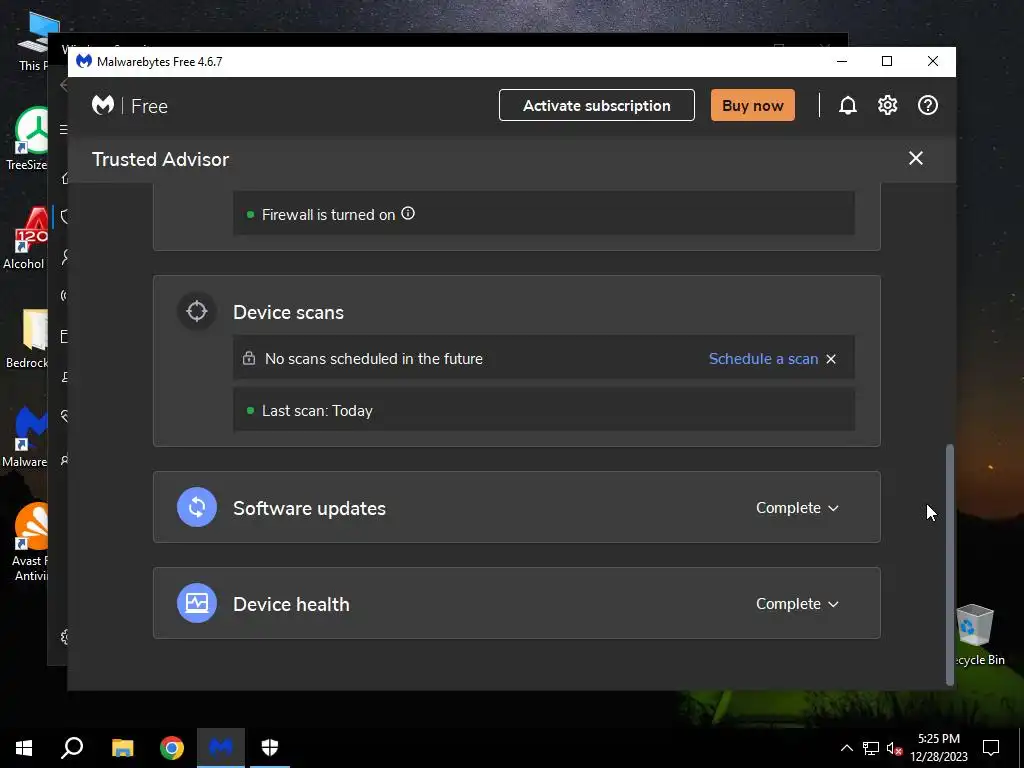The image size is (1024, 768).
Task: Close the Trusted Advisor panel
Action: click(916, 158)
